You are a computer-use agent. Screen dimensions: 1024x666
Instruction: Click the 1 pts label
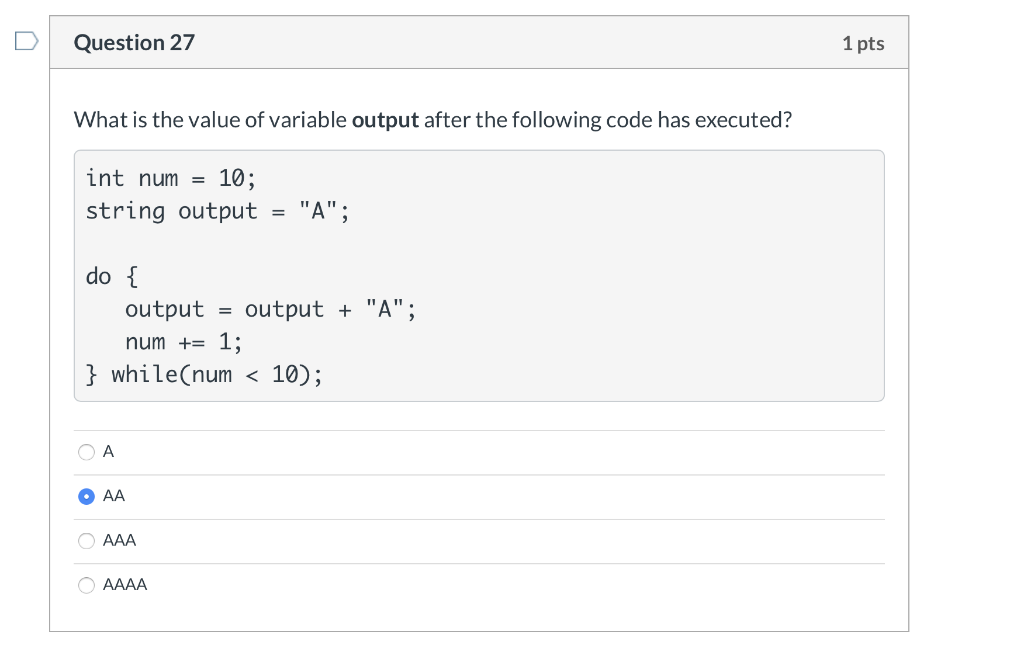pos(863,43)
